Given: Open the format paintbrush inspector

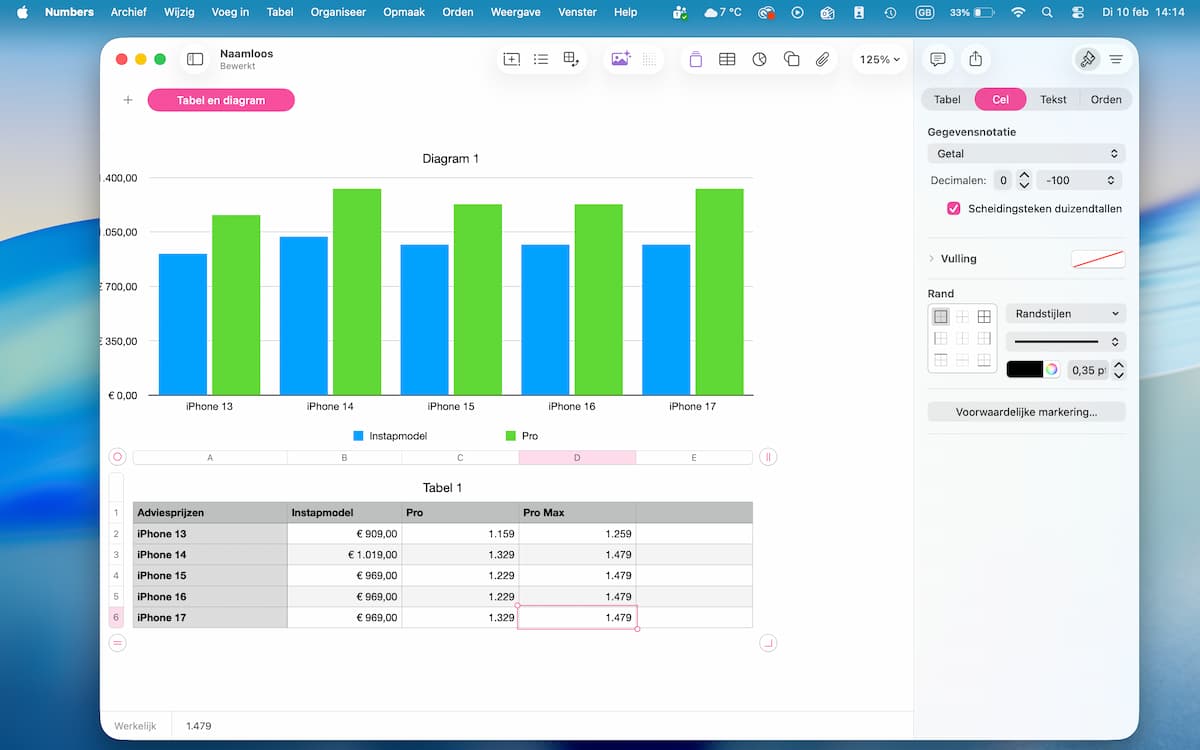Looking at the screenshot, I should (x=1086, y=60).
